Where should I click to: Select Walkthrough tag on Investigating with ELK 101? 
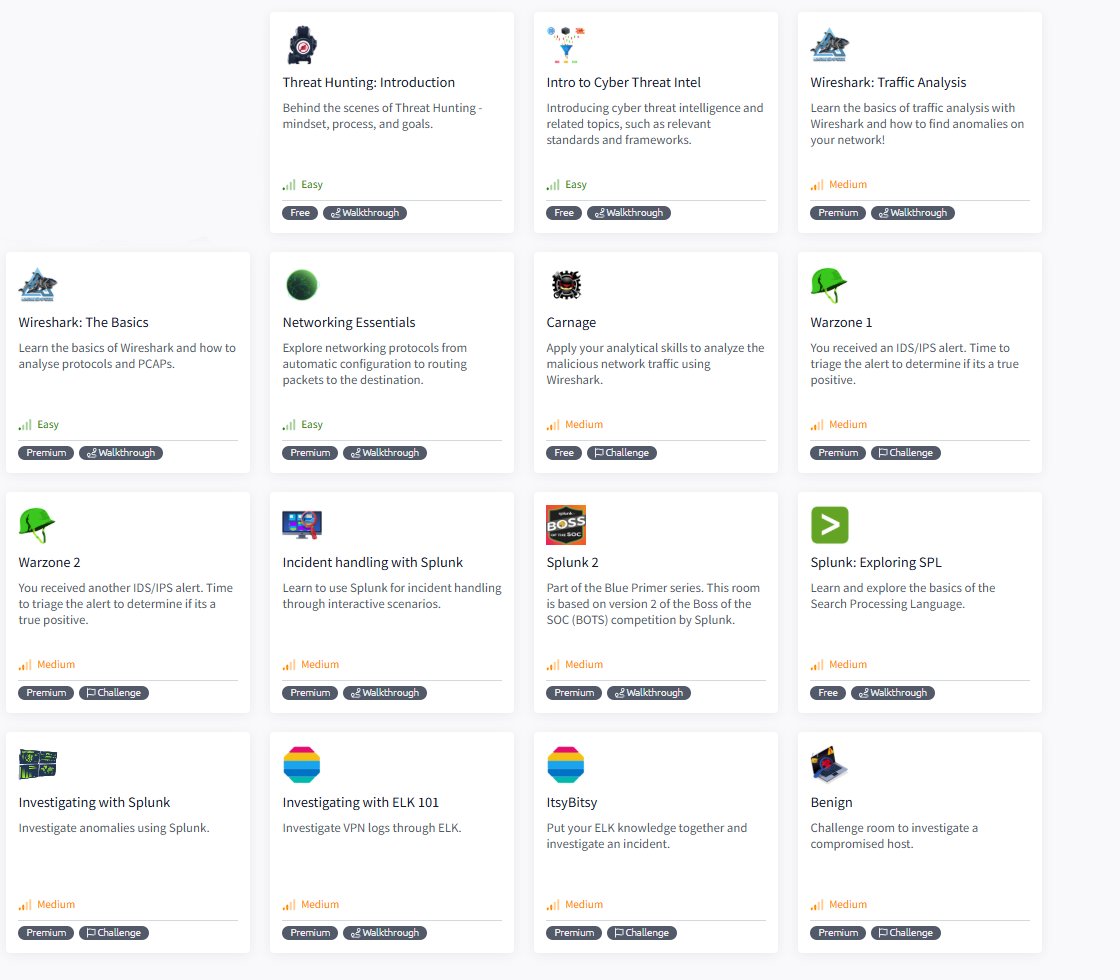(385, 933)
